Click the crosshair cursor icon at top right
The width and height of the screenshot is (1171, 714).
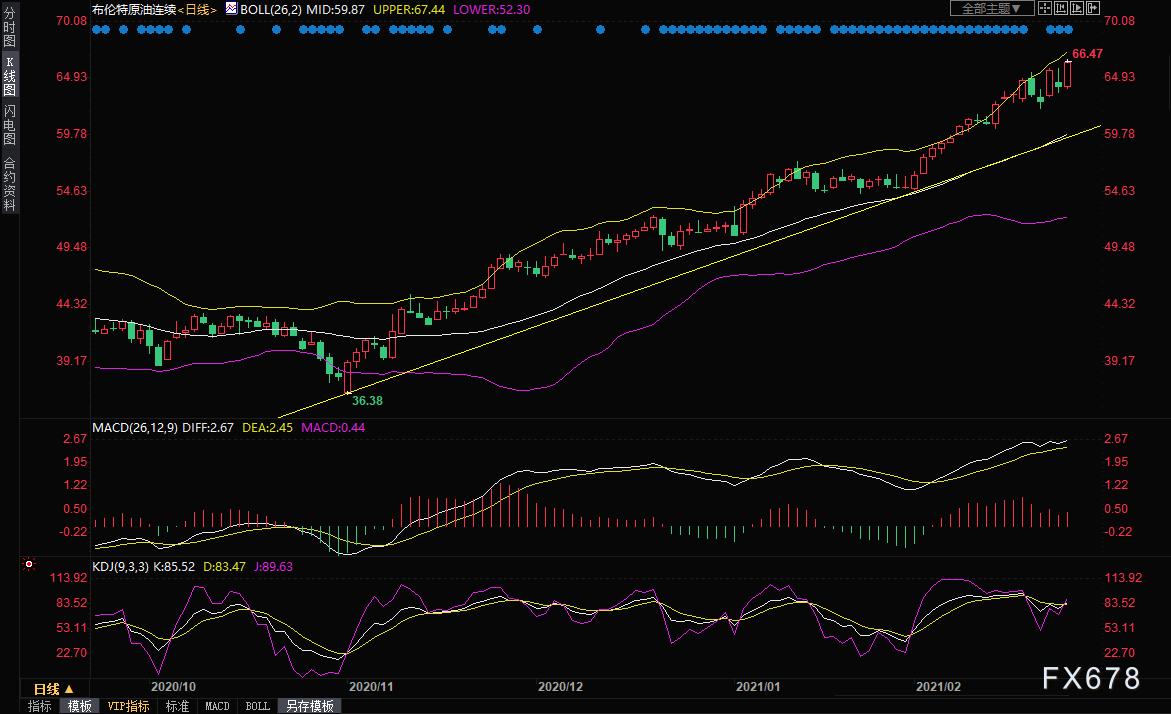pos(1045,8)
